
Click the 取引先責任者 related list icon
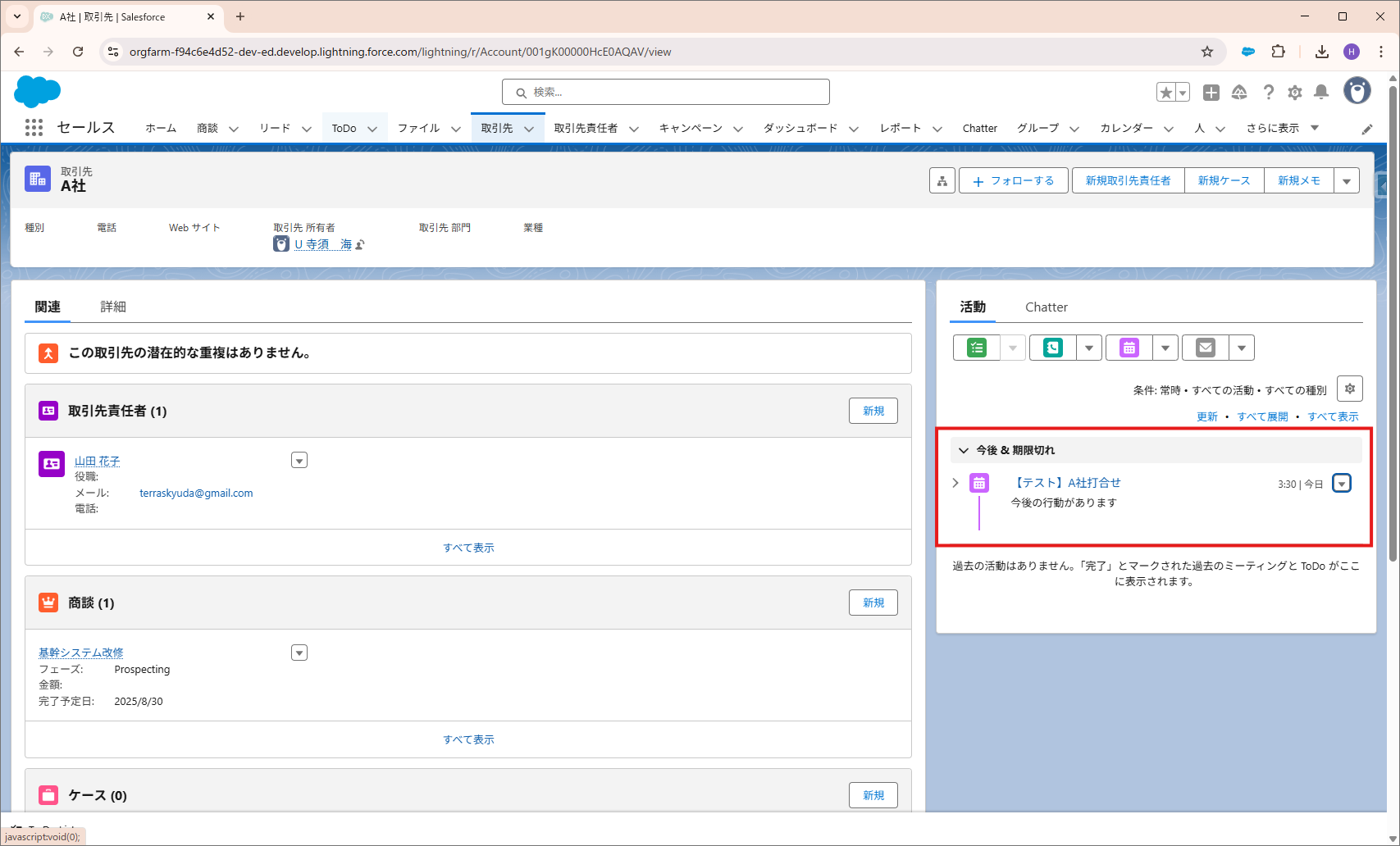point(48,411)
